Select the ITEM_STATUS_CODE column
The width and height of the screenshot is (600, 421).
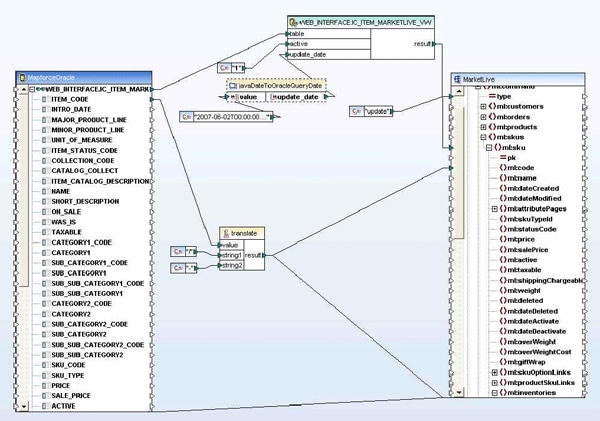coord(85,150)
